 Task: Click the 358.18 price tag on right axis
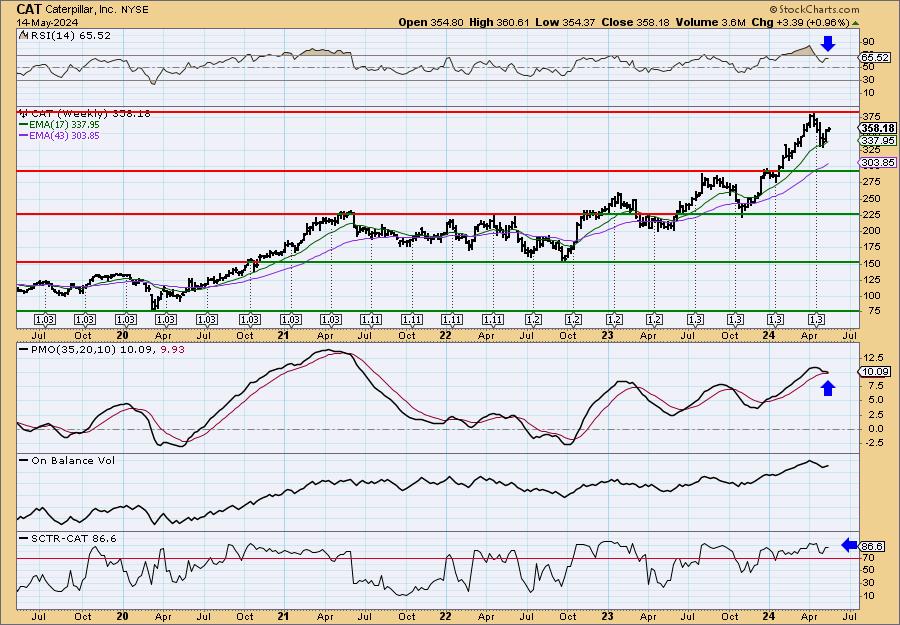[x=878, y=128]
